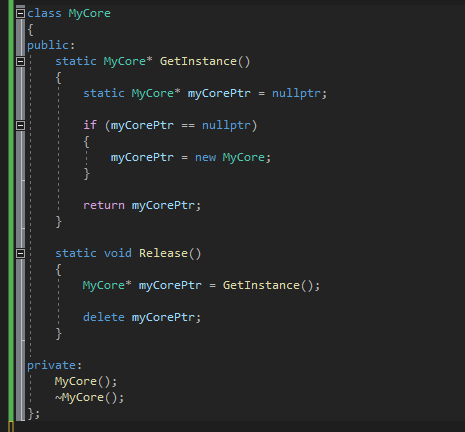The image size is (465, 432).
Task: Click 'nullptr' in the static myCorePtr initialization
Action: click(296, 93)
